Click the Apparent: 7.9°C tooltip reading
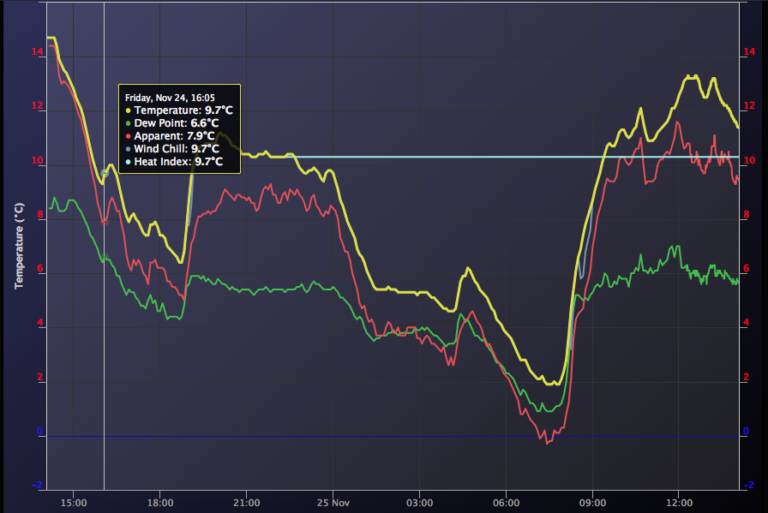The image size is (768, 513). click(x=174, y=135)
